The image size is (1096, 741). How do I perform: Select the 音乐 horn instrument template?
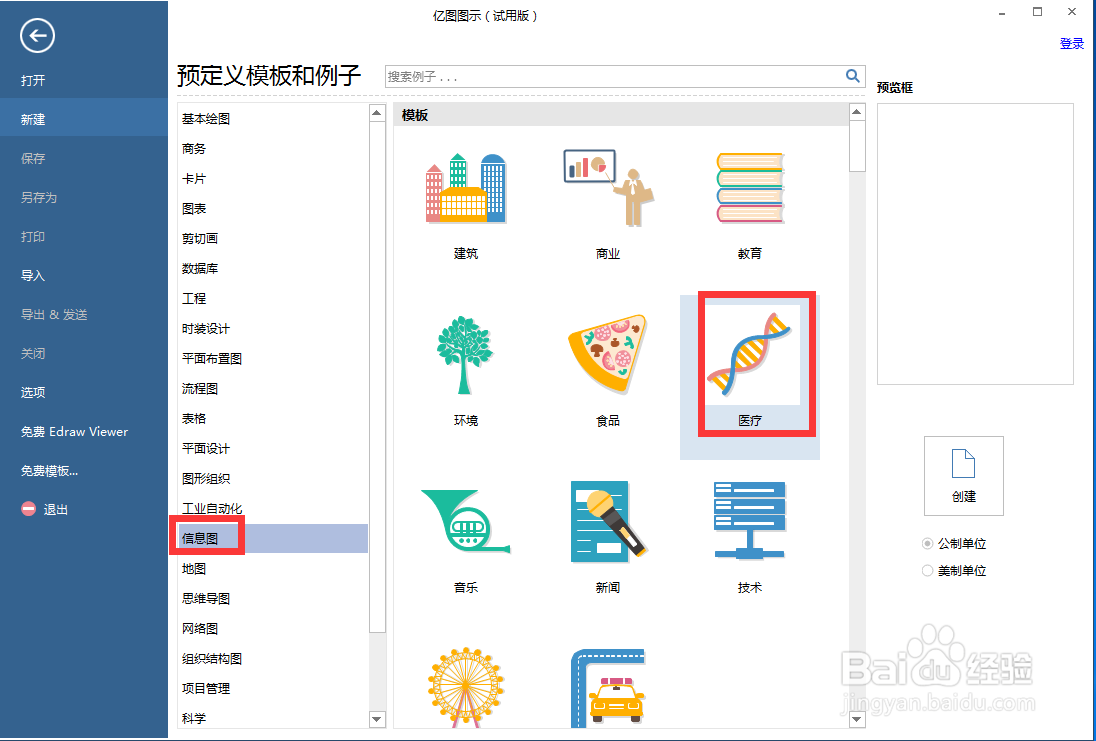point(465,522)
